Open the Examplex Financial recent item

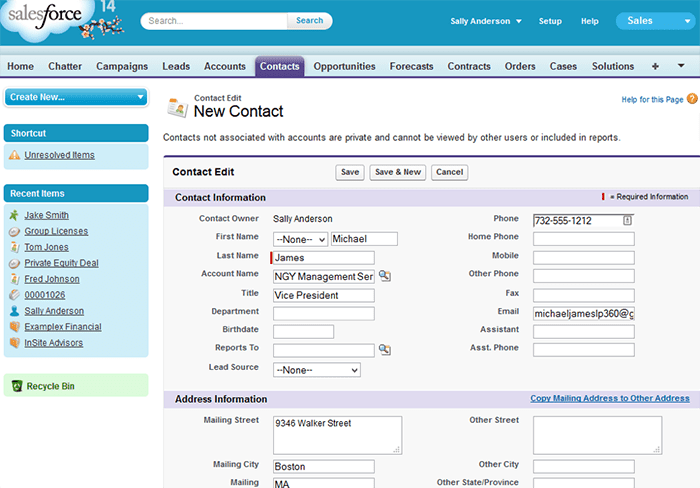pyautogui.click(x=63, y=327)
